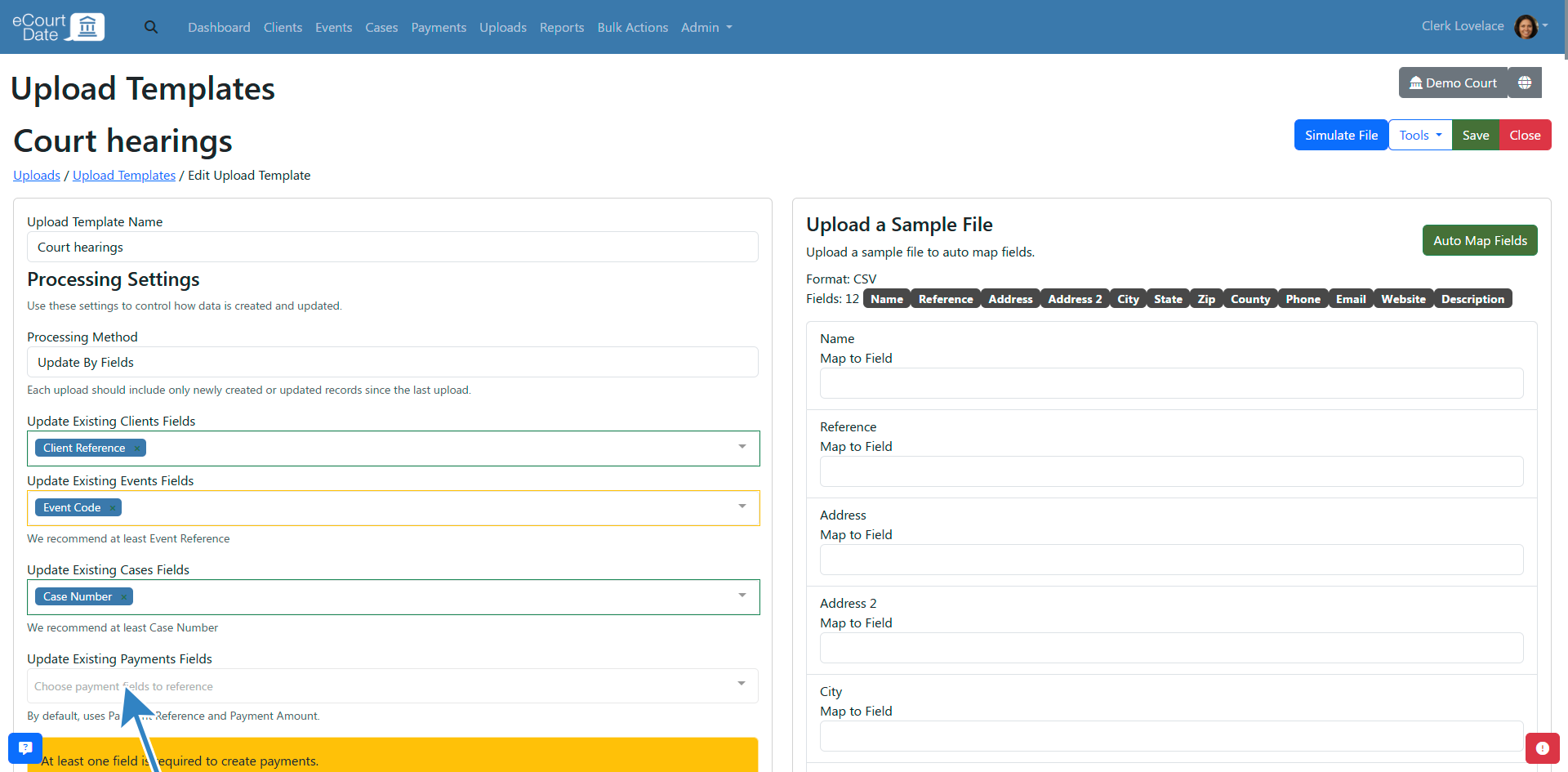
Task: Remove the Event Code tag
Action: click(113, 507)
